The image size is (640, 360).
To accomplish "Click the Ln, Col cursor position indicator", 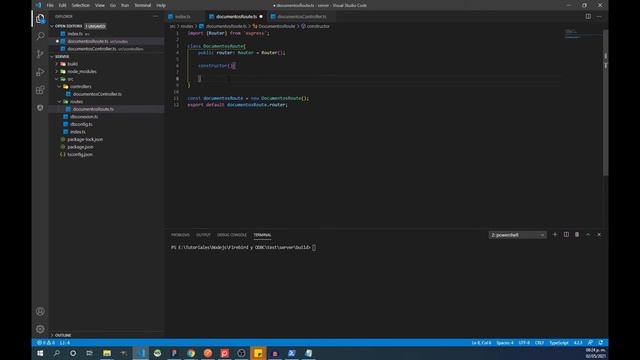I will [x=481, y=343].
